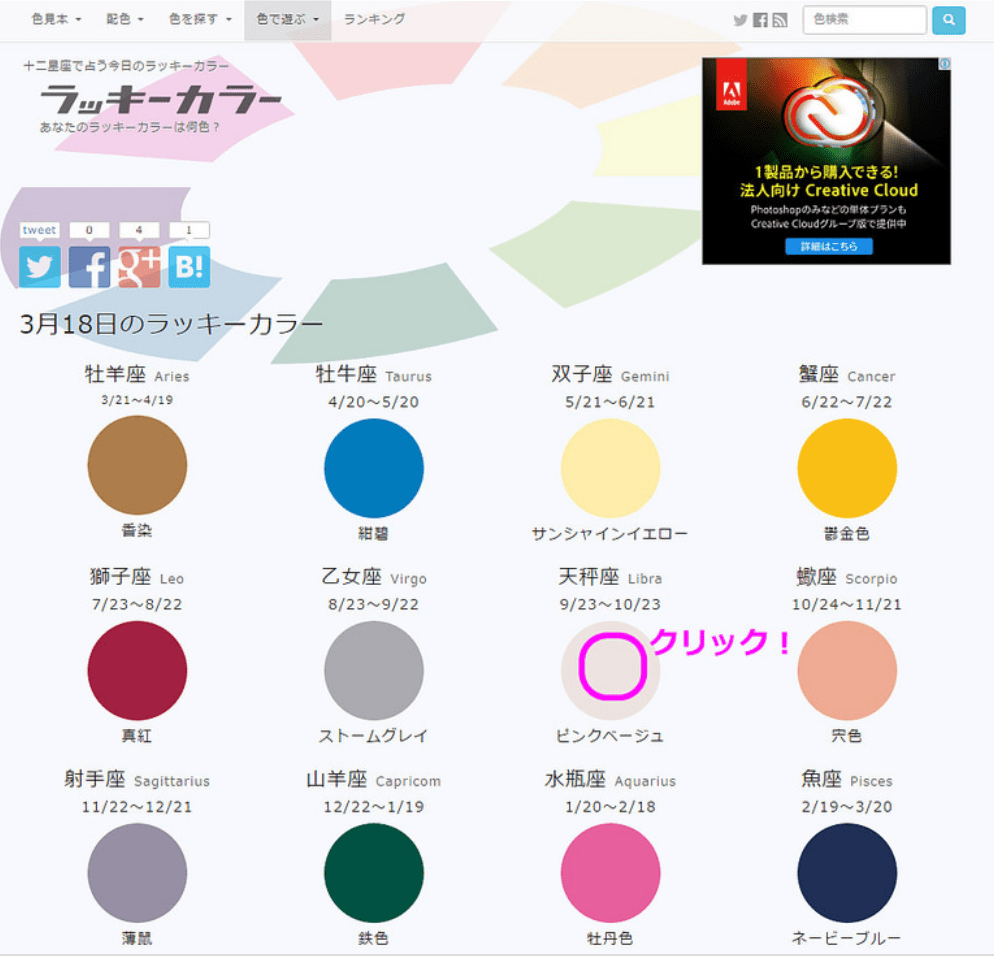This screenshot has width=994, height=956.
Task: Select the Taurus 紺碧 blue color circle
Action: (373, 468)
